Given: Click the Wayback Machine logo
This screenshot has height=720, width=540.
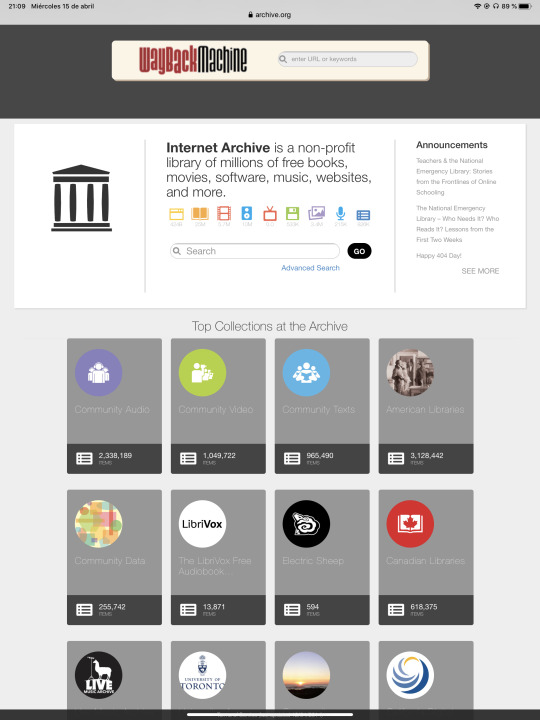Looking at the screenshot, I should pyautogui.click(x=193, y=60).
